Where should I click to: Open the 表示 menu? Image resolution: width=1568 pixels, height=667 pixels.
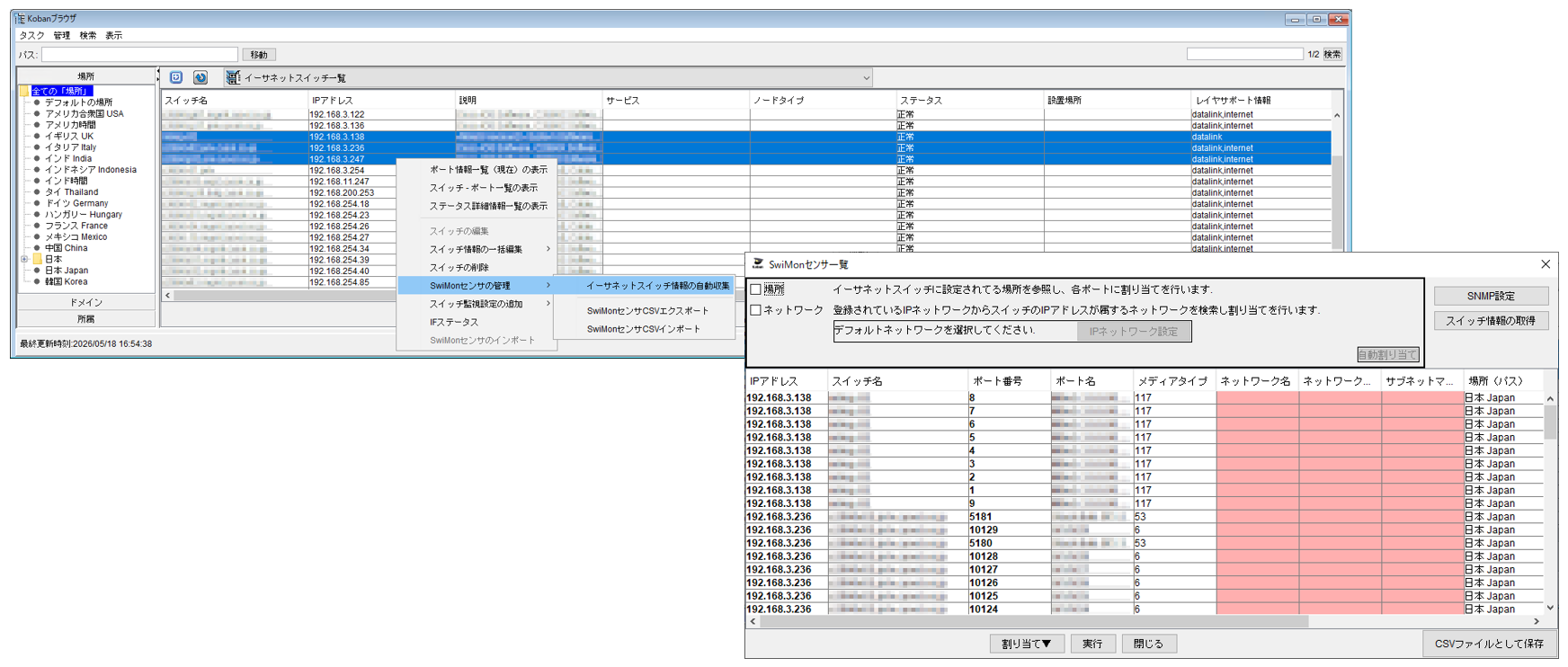[113, 35]
